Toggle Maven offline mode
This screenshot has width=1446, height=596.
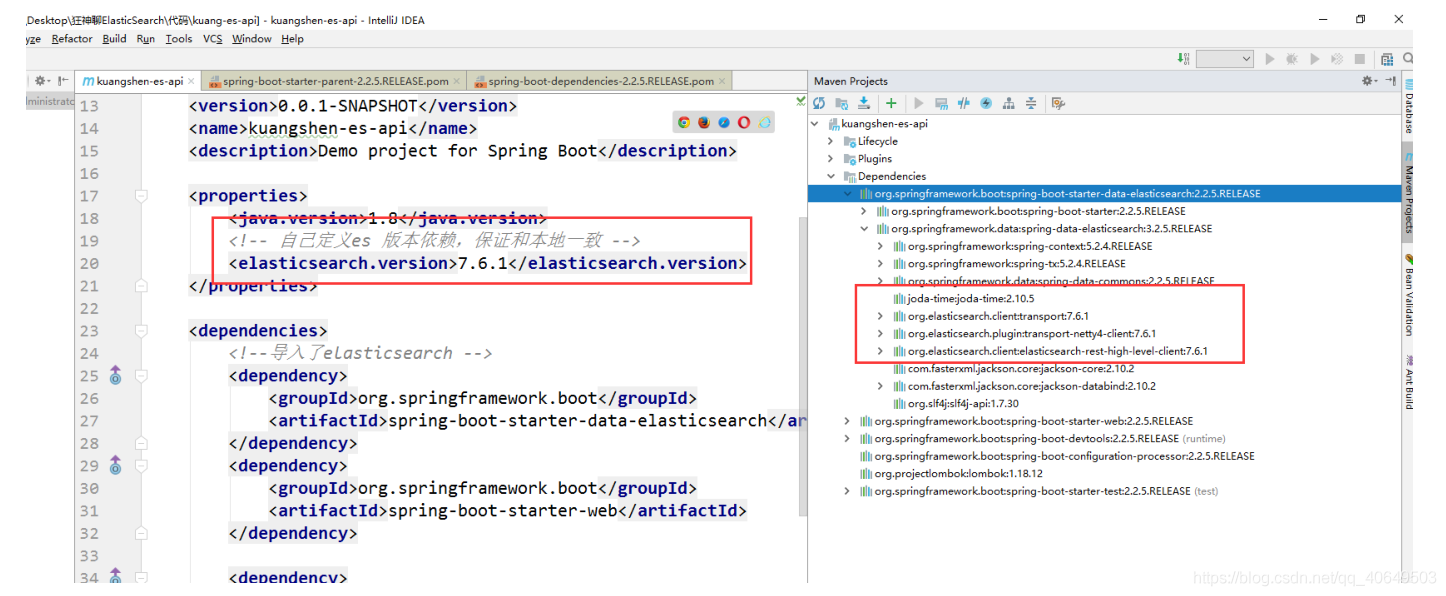pos(964,103)
